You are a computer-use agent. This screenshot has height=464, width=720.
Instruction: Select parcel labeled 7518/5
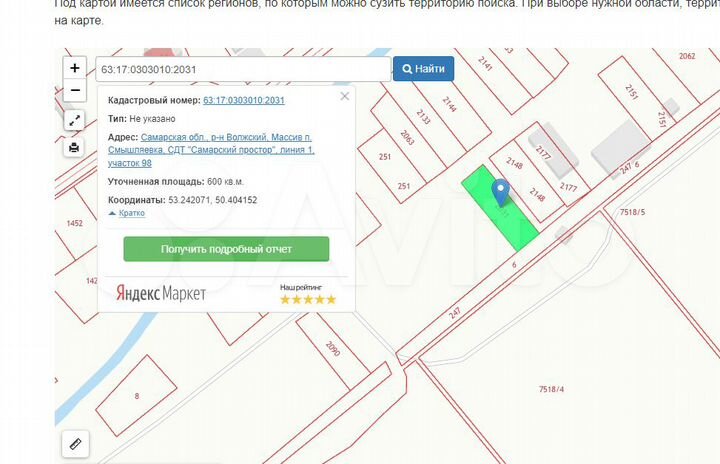coord(632,212)
